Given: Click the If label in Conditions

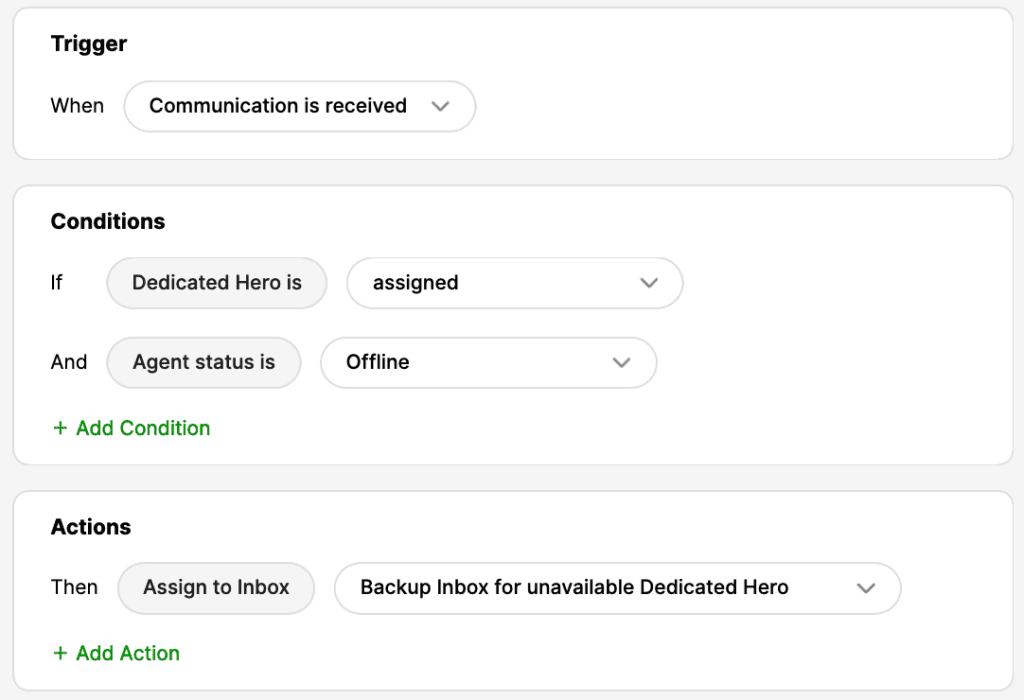Looking at the screenshot, I should click(x=57, y=283).
